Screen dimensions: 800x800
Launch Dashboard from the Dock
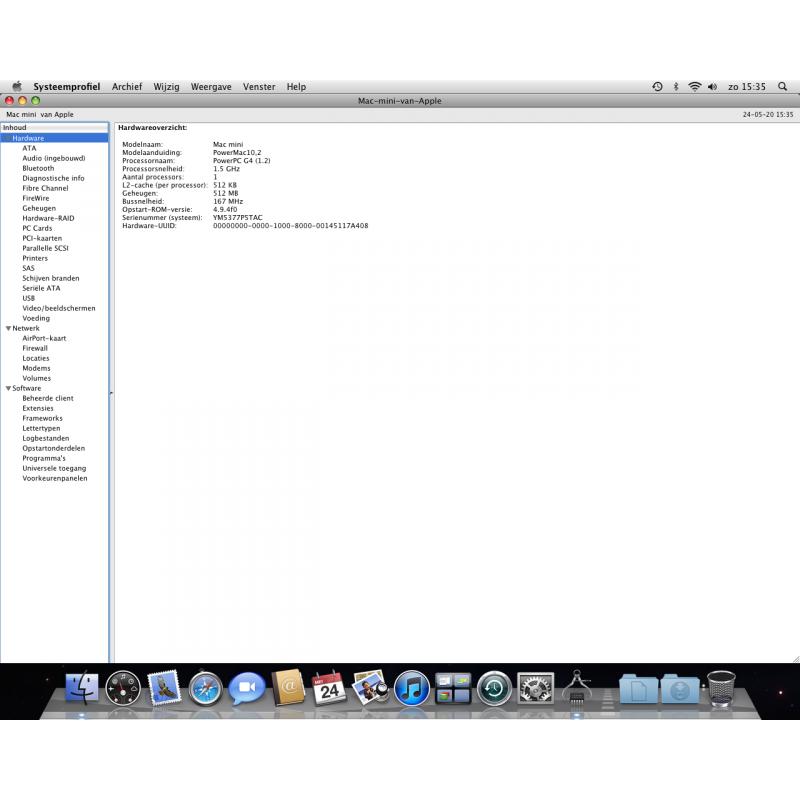click(123, 688)
